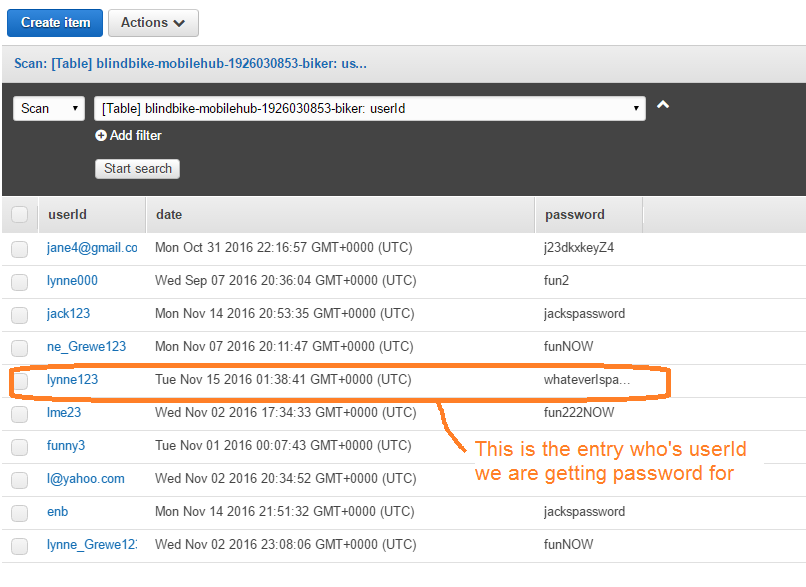This screenshot has width=806, height=587.
Task: Click the Scan table title breadcrumb
Action: [190, 63]
